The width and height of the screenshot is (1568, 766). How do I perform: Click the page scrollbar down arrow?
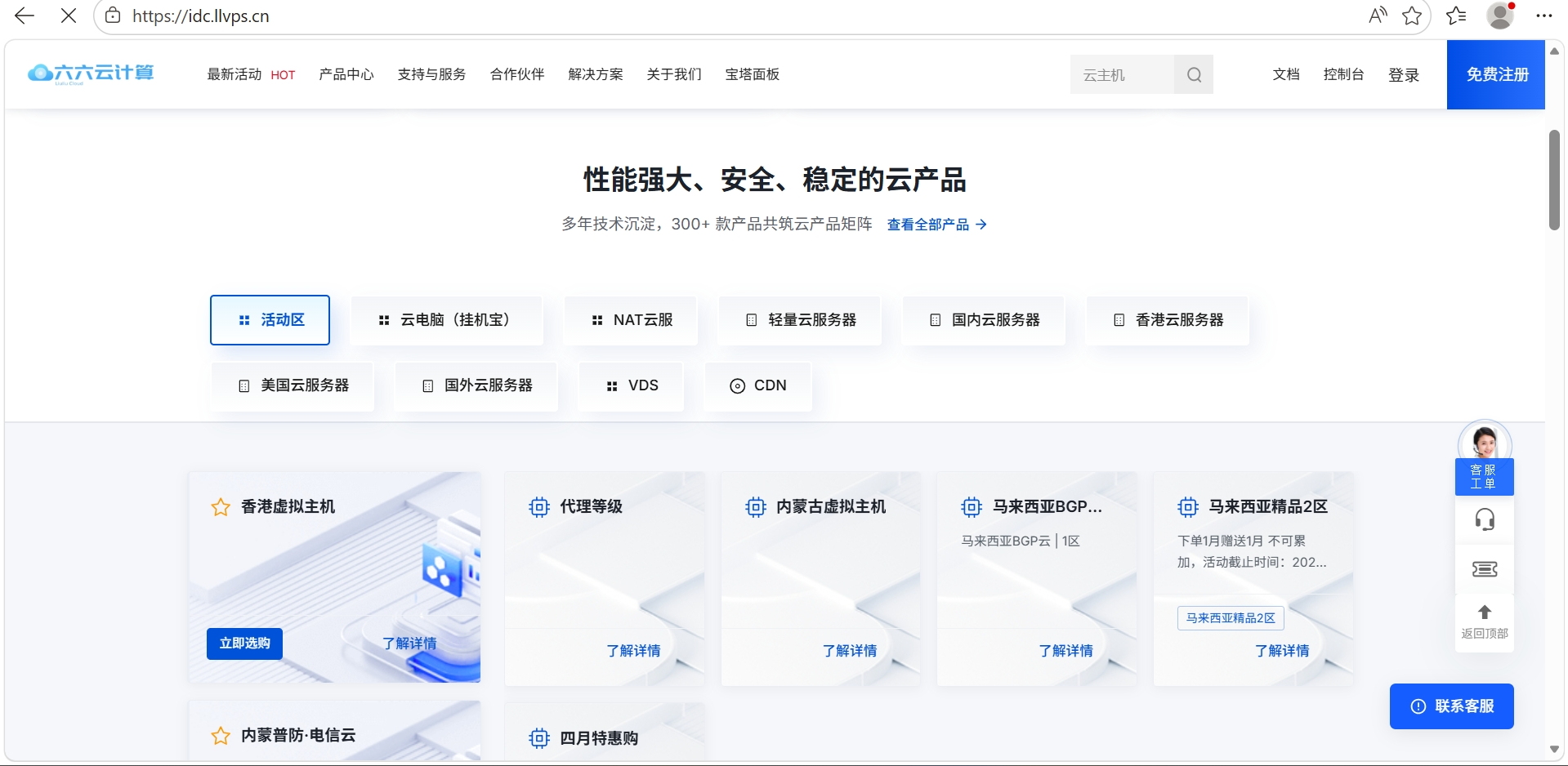1554,749
